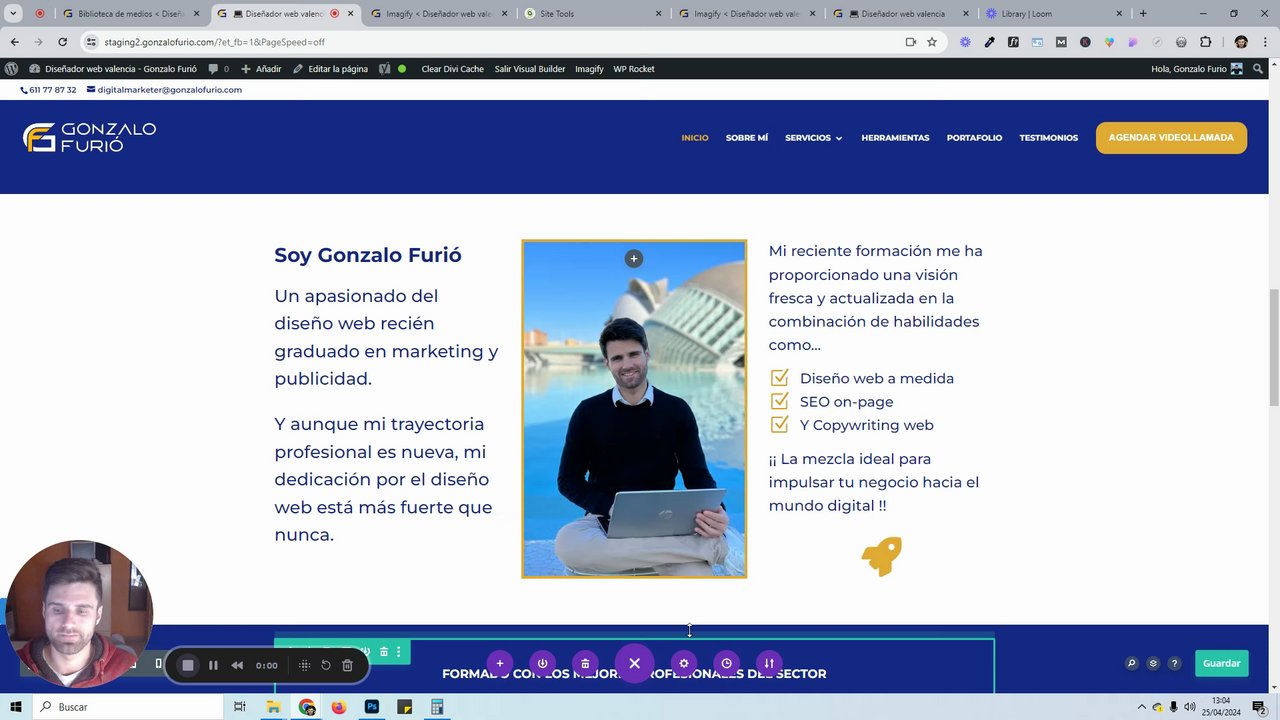Pause the Loom recording
1280x720 pixels.
(x=213, y=665)
